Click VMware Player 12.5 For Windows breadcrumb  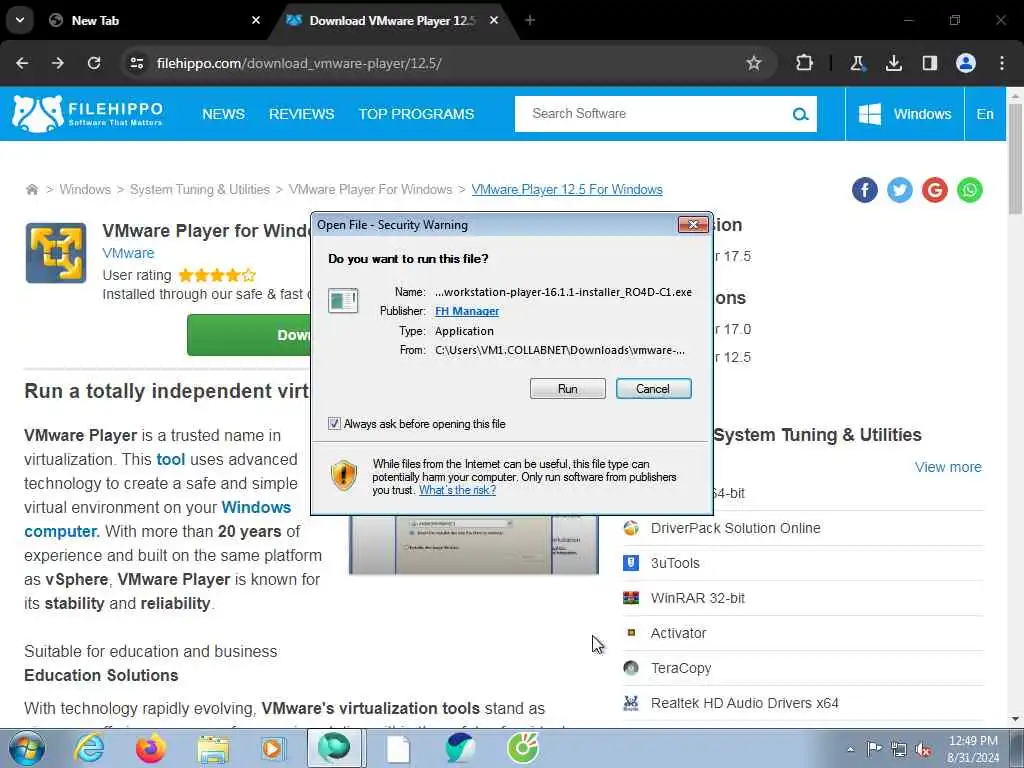tap(567, 189)
